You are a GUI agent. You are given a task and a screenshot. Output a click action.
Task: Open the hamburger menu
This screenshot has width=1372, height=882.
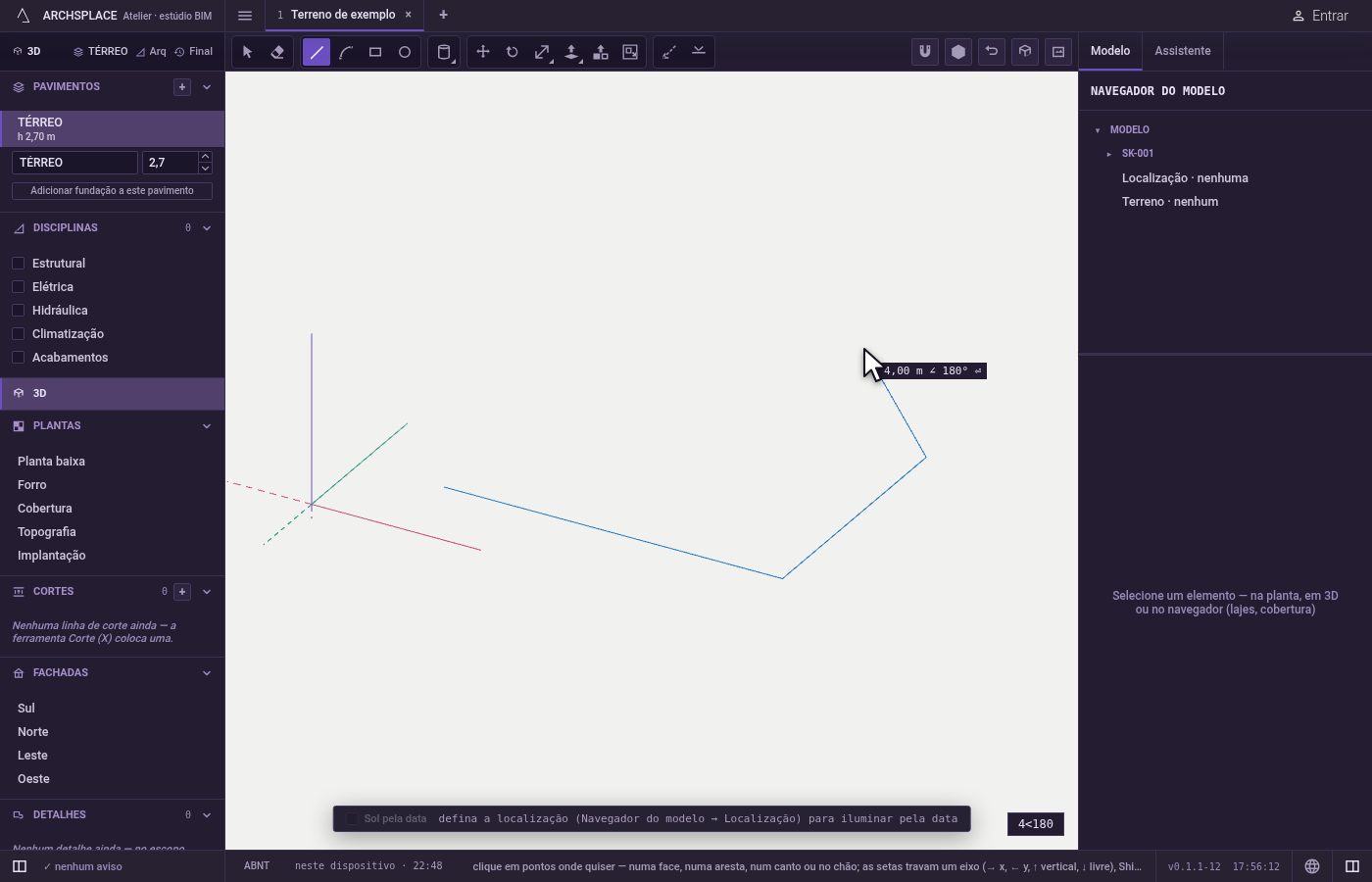coord(245,16)
